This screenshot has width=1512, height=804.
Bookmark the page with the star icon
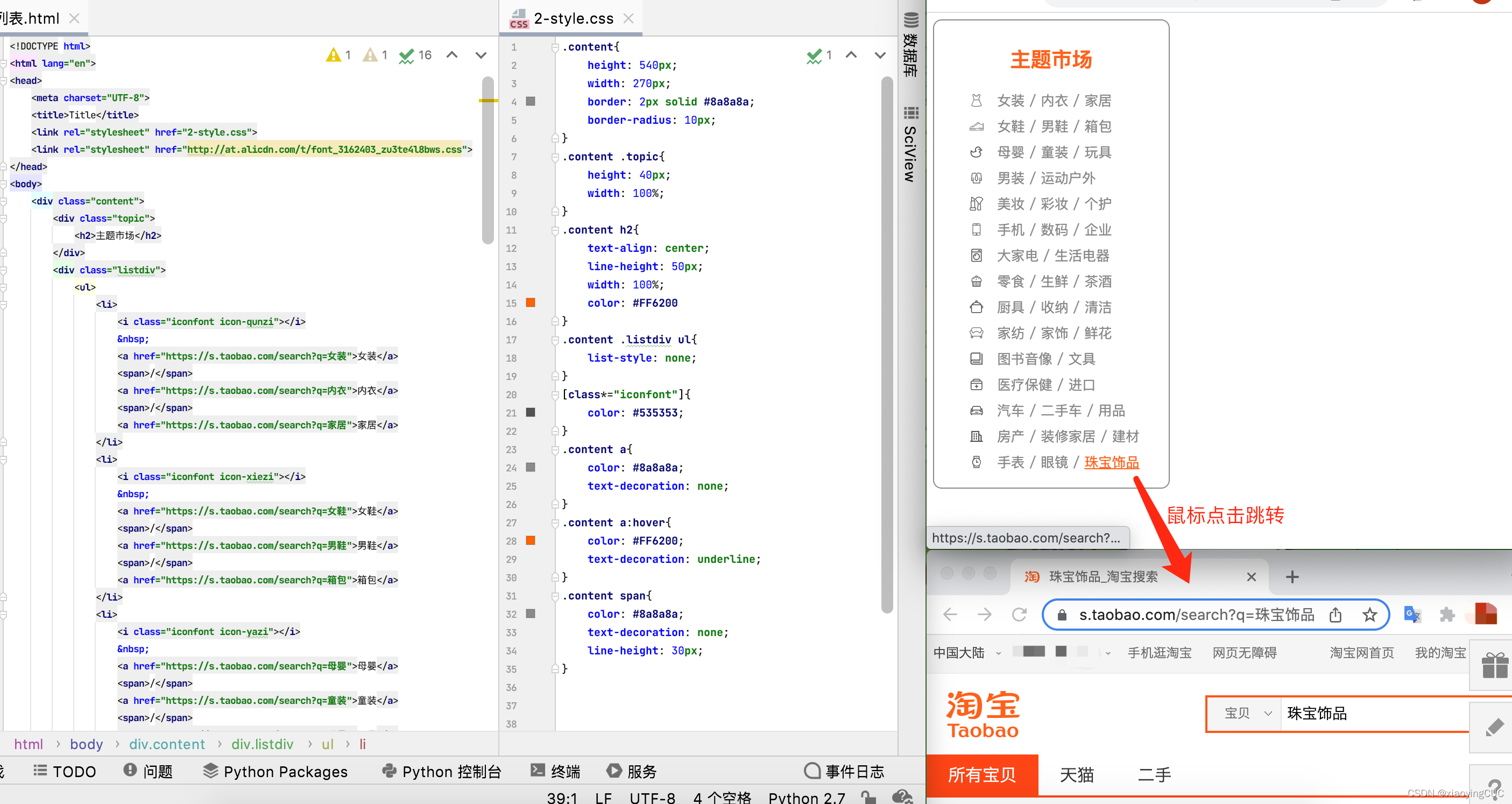(1369, 615)
